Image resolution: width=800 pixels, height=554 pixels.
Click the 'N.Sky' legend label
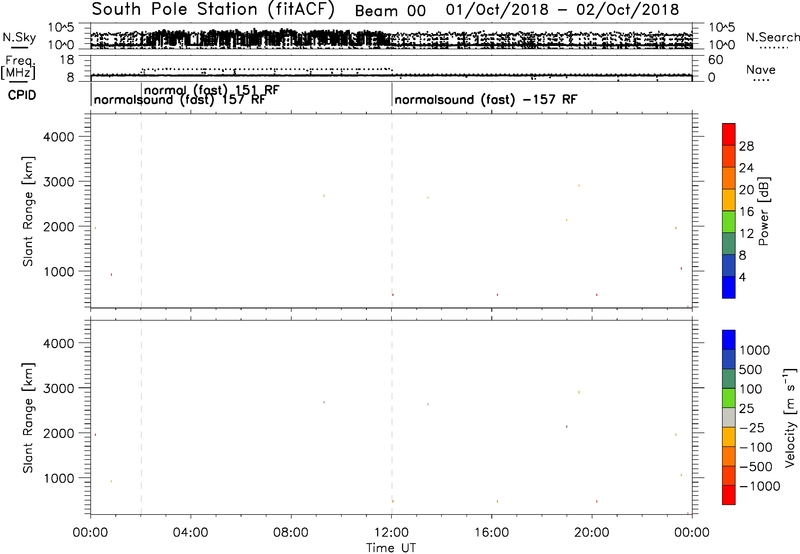click(x=19, y=38)
